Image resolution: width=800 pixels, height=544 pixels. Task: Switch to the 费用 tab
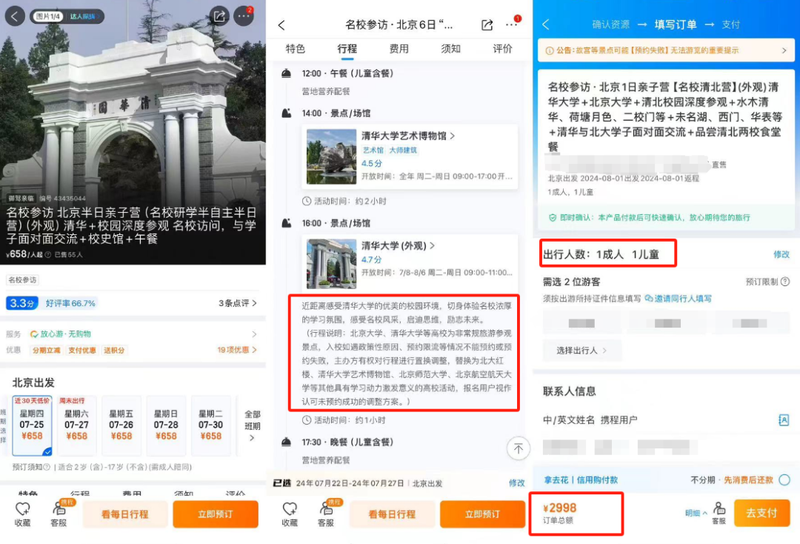[399, 48]
